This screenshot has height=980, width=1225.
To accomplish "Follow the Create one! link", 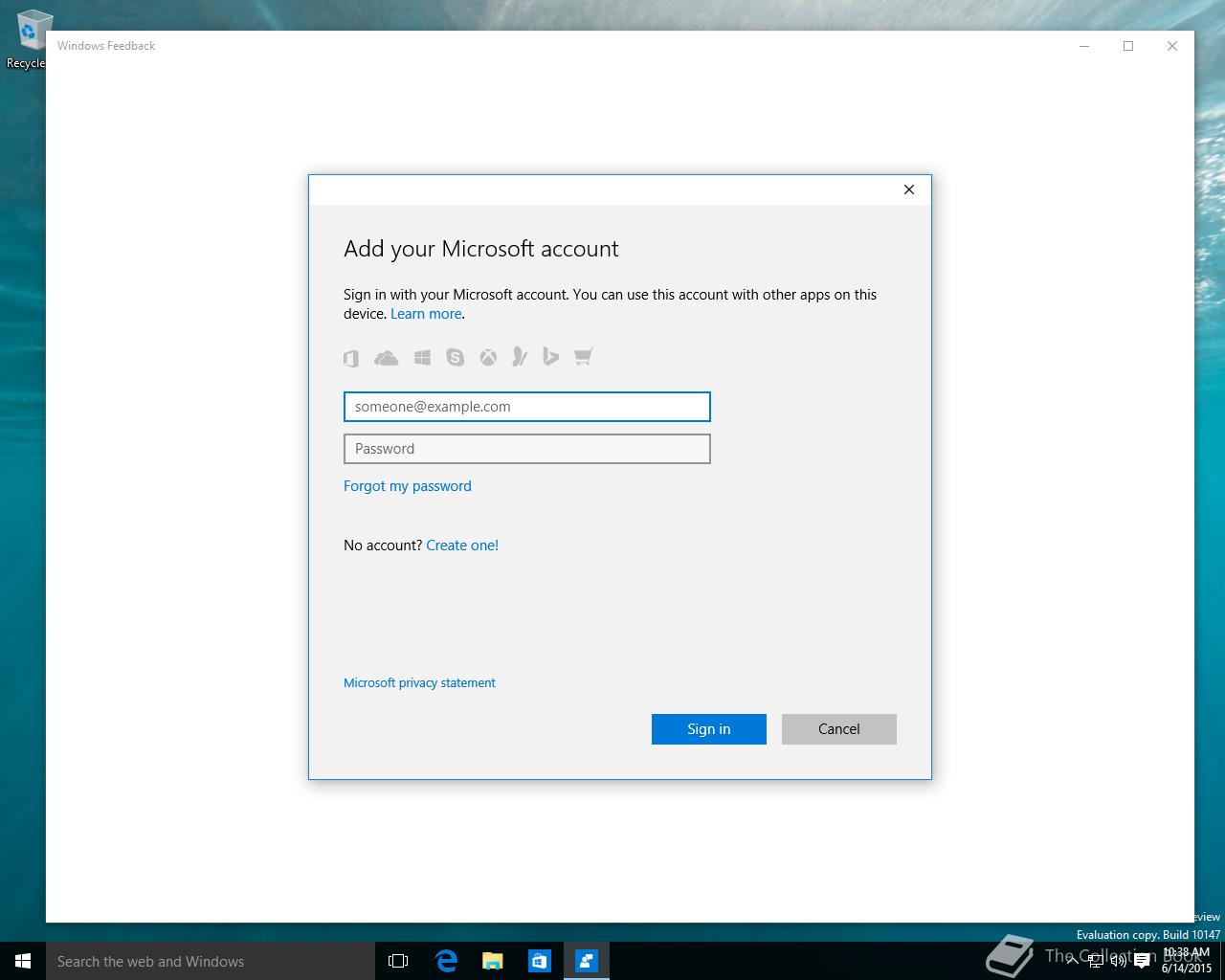I will click(462, 546).
